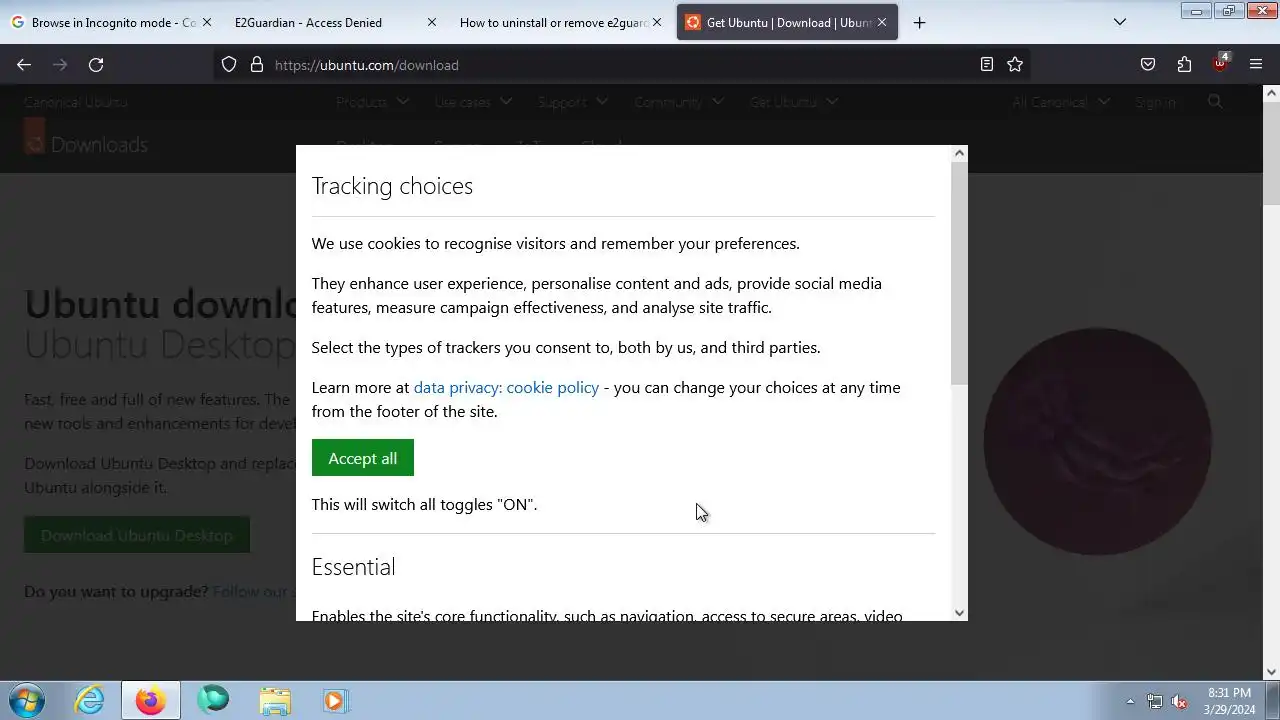Click the Firefox taskbar icon
1280x720 pixels.
click(x=151, y=700)
